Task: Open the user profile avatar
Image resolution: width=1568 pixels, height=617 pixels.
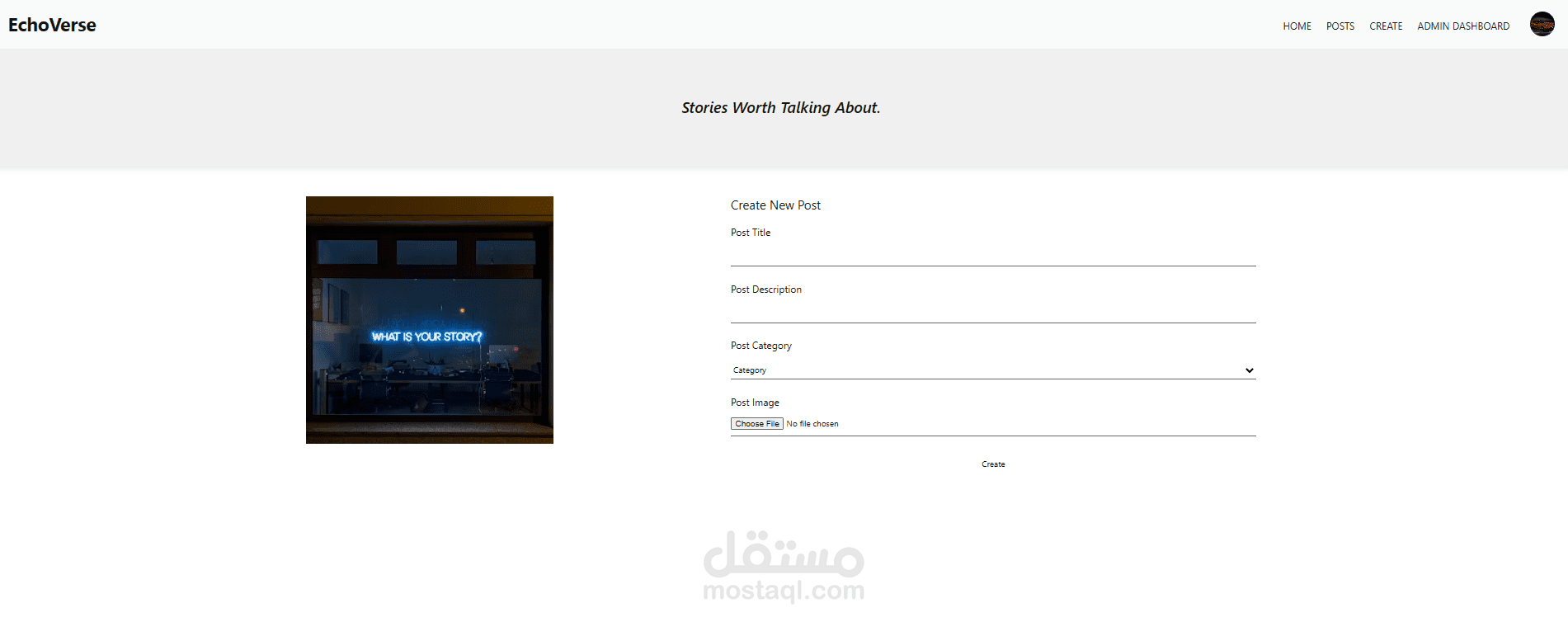Action: point(1542,25)
